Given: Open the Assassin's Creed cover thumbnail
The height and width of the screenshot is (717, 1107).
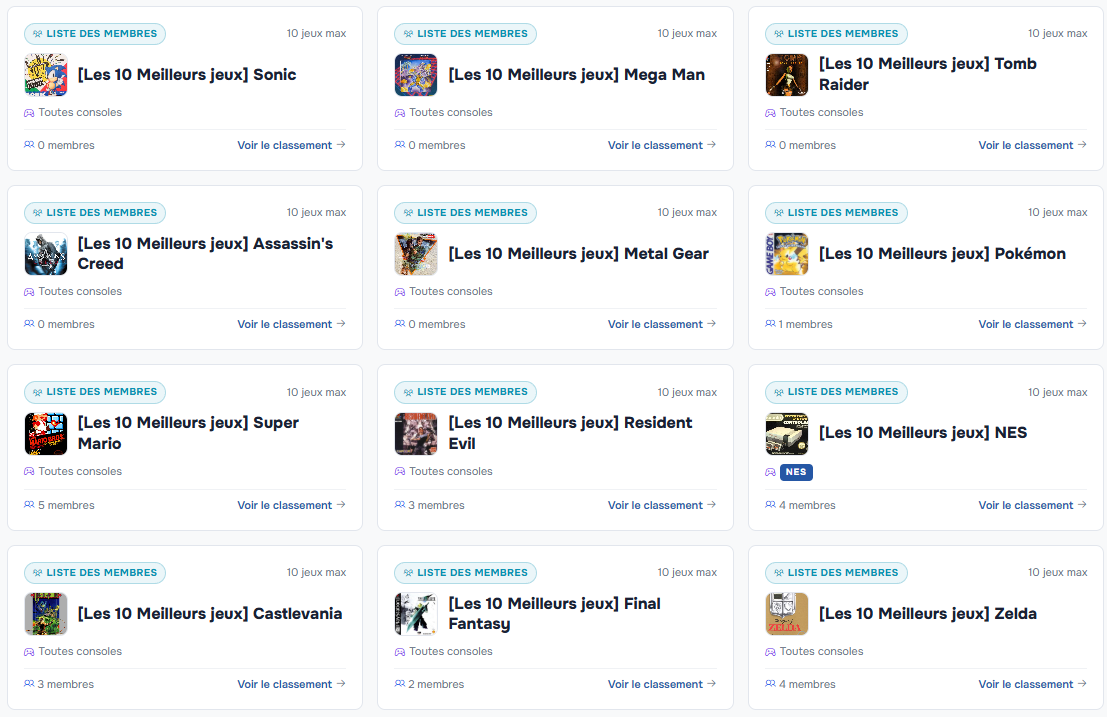Looking at the screenshot, I should click(x=46, y=254).
